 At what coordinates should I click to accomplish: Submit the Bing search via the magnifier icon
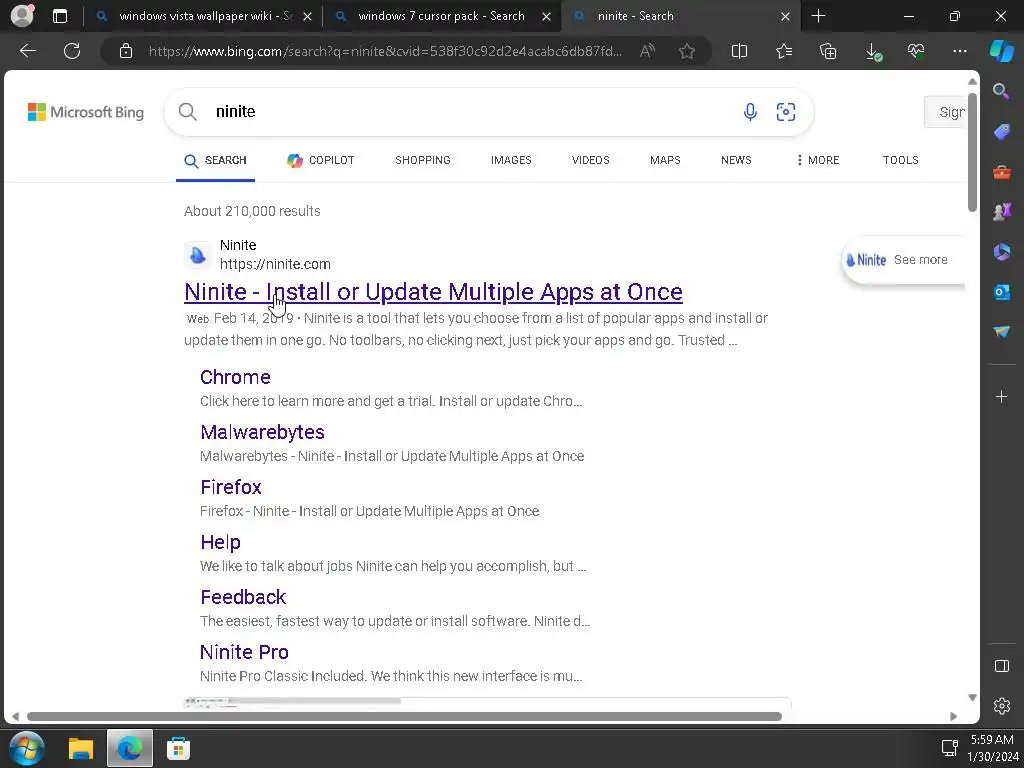(187, 112)
